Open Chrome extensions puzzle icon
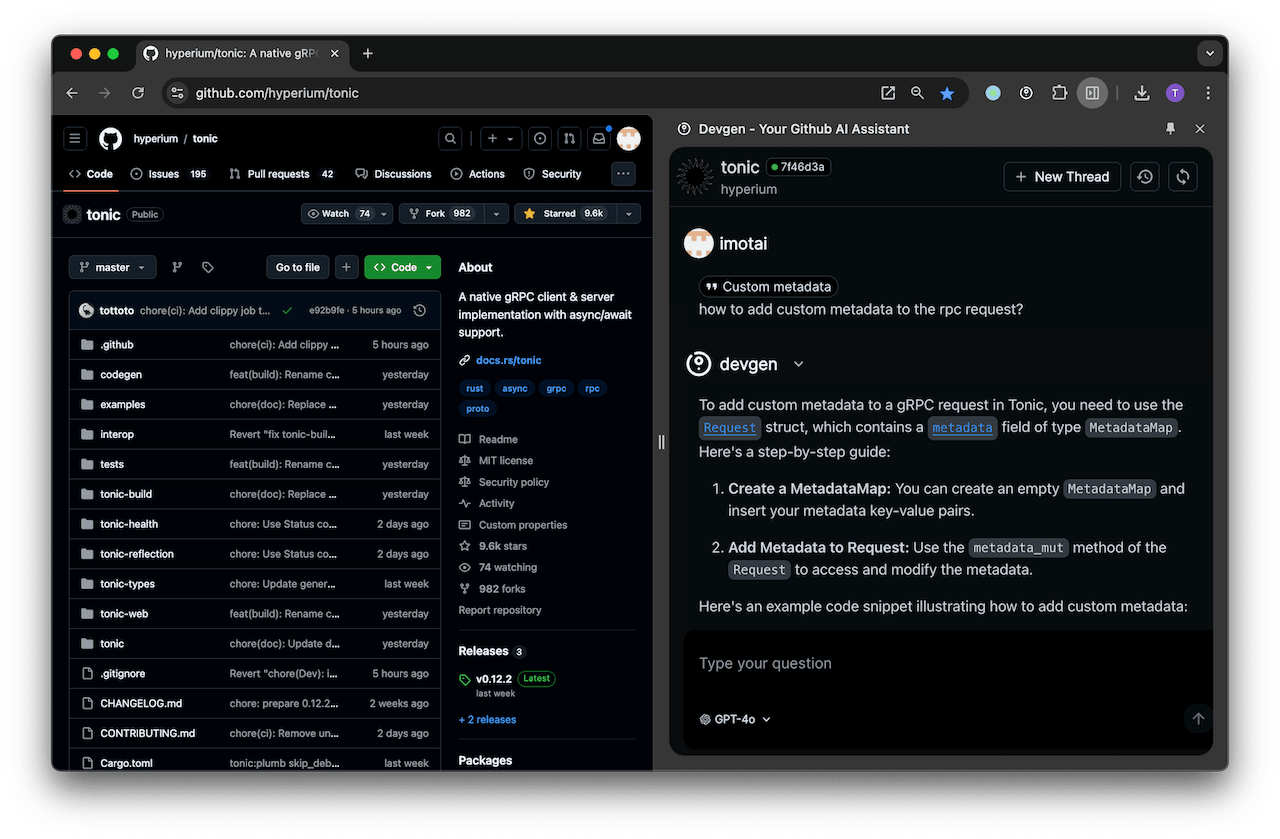The height and width of the screenshot is (839, 1280). click(x=1059, y=93)
